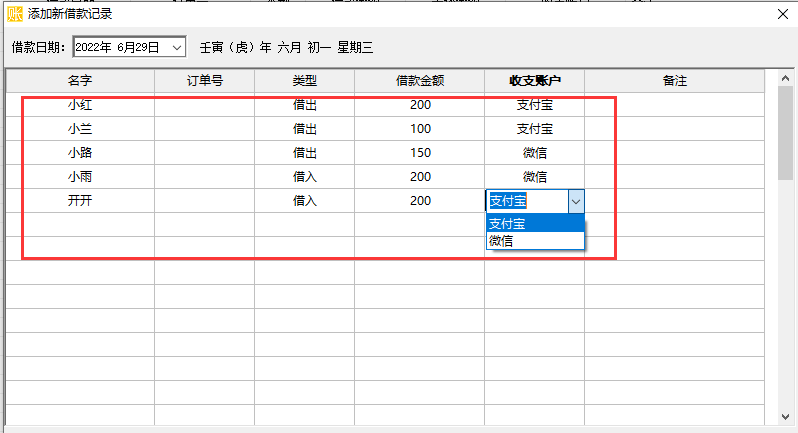The image size is (798, 433).
Task: Click amount 200 in 小红 row
Action: click(420, 105)
